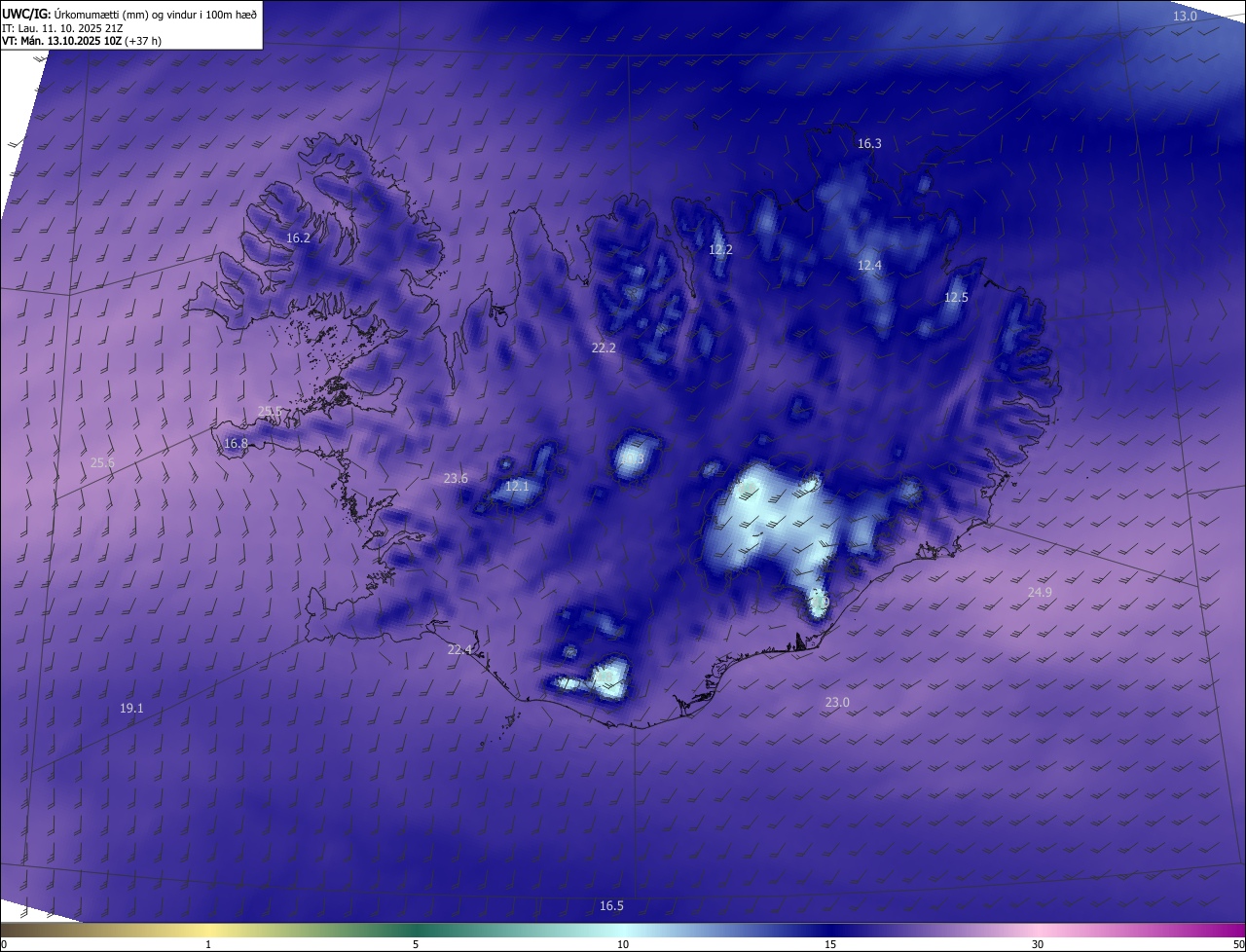Click the value label 22.4

pyautogui.click(x=459, y=650)
